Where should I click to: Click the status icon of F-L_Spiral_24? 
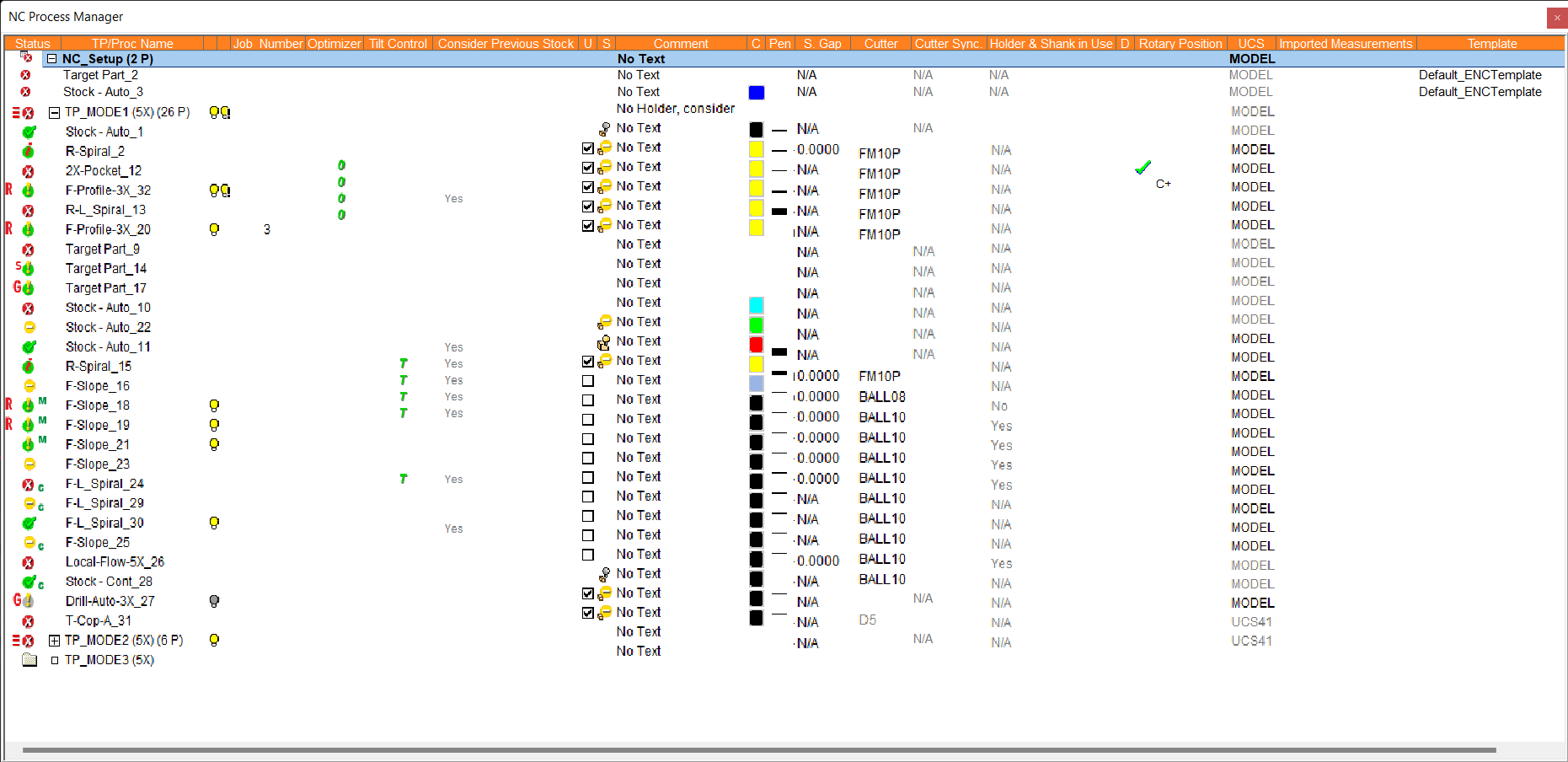[28, 485]
